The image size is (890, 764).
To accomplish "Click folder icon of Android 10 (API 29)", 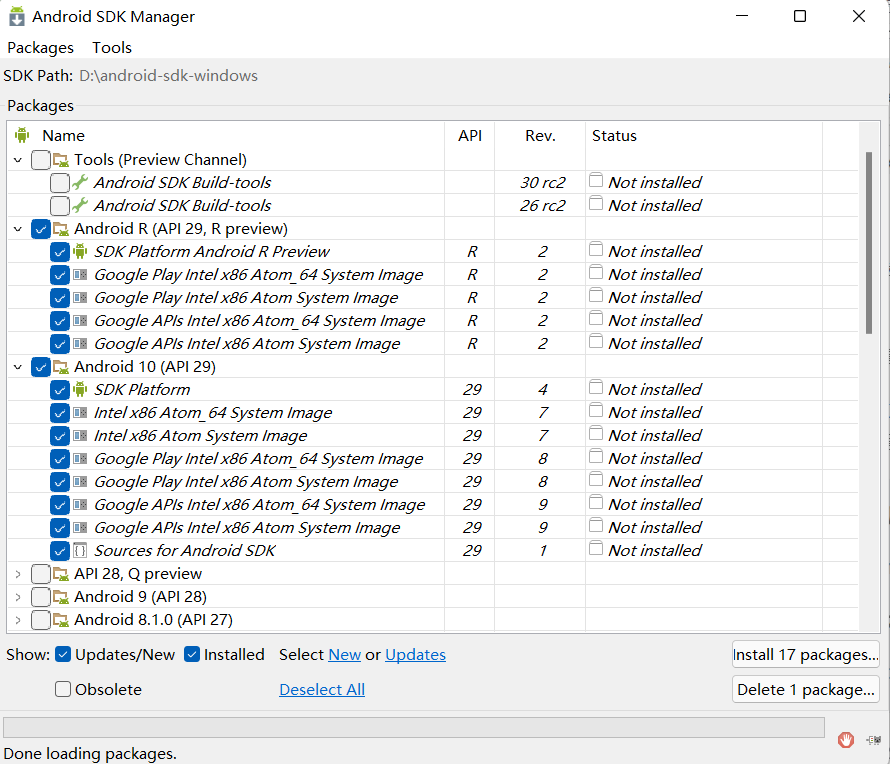I will pos(61,367).
